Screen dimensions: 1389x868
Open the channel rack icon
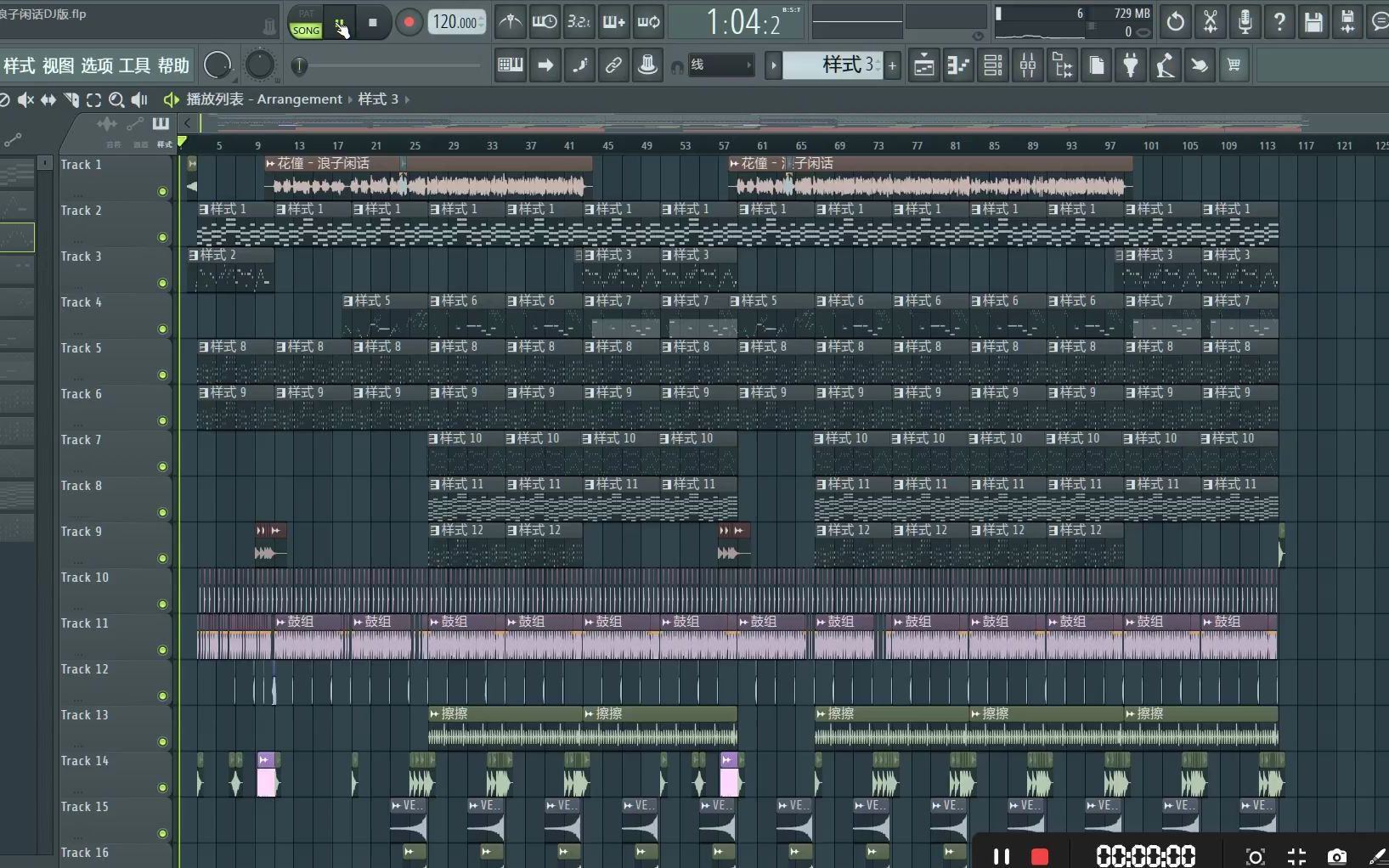pyautogui.click(x=993, y=65)
